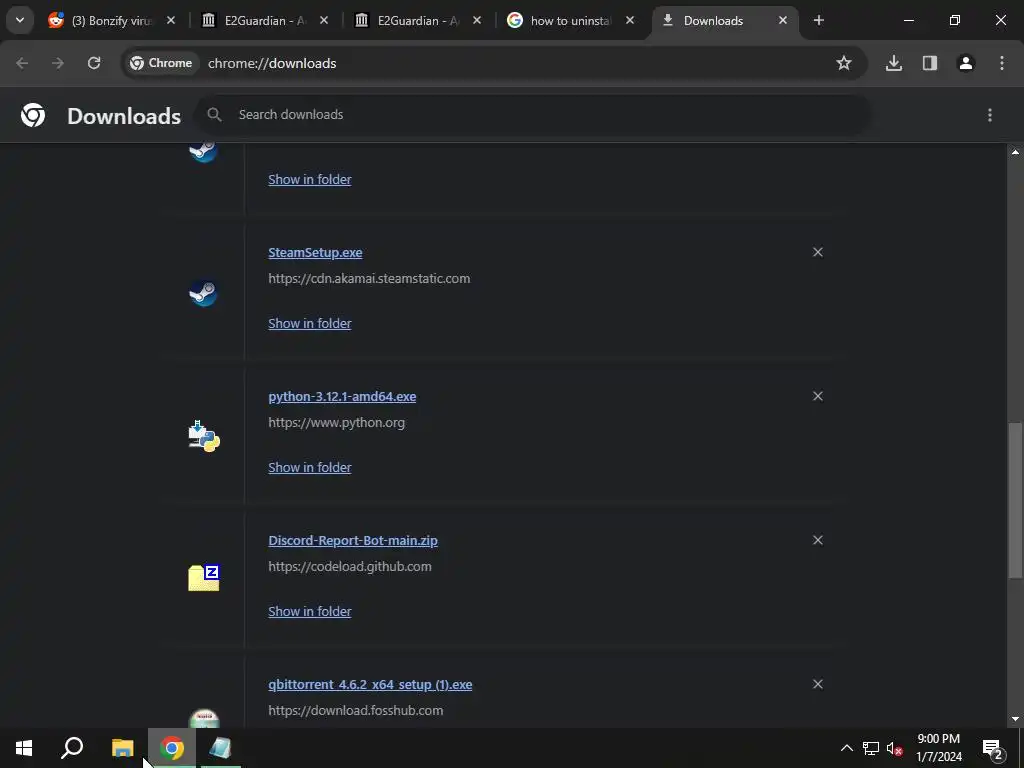Click the https://www.python.org source text
Image resolution: width=1024 pixels, height=768 pixels.
336,423
